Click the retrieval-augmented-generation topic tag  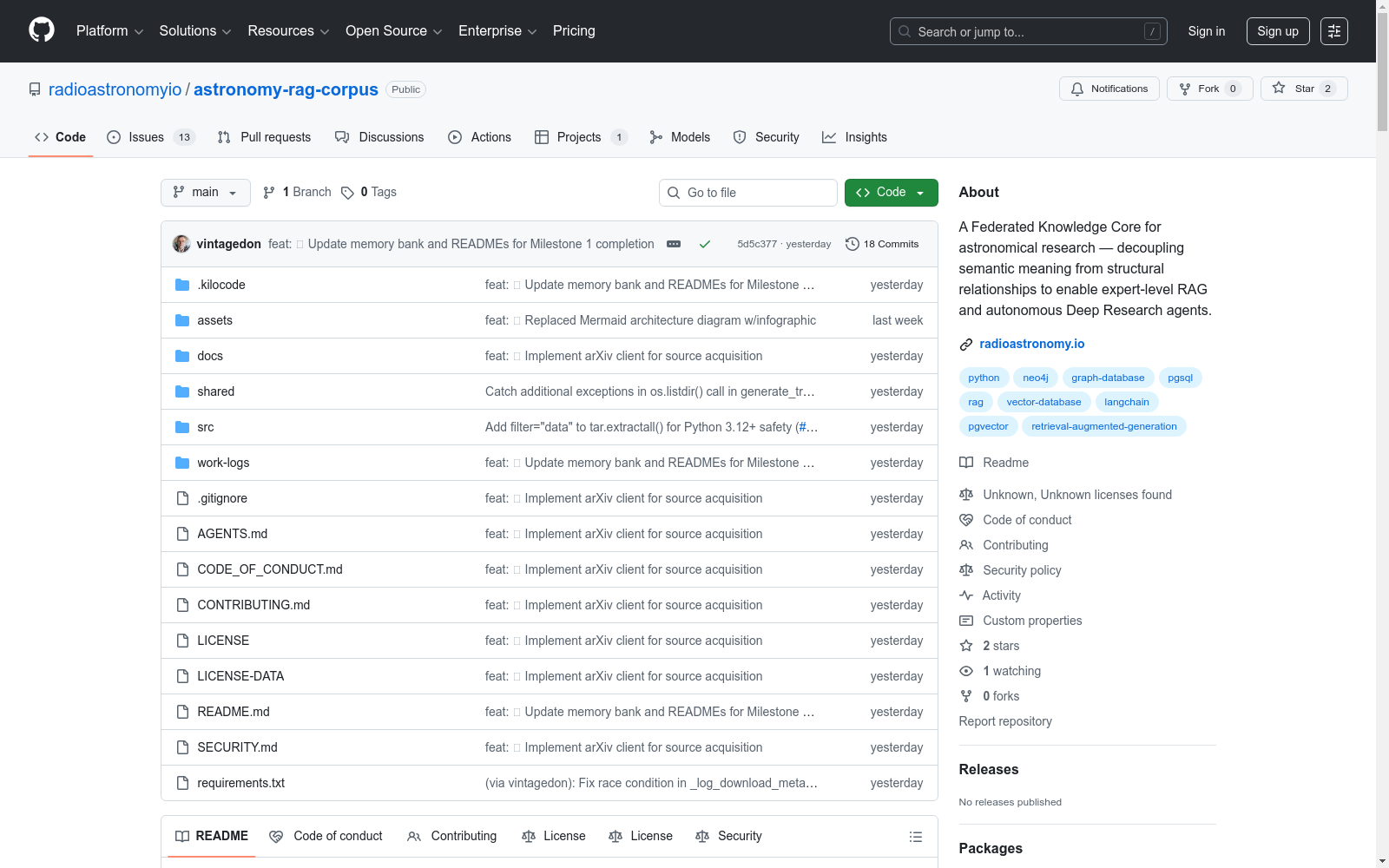[1104, 426]
